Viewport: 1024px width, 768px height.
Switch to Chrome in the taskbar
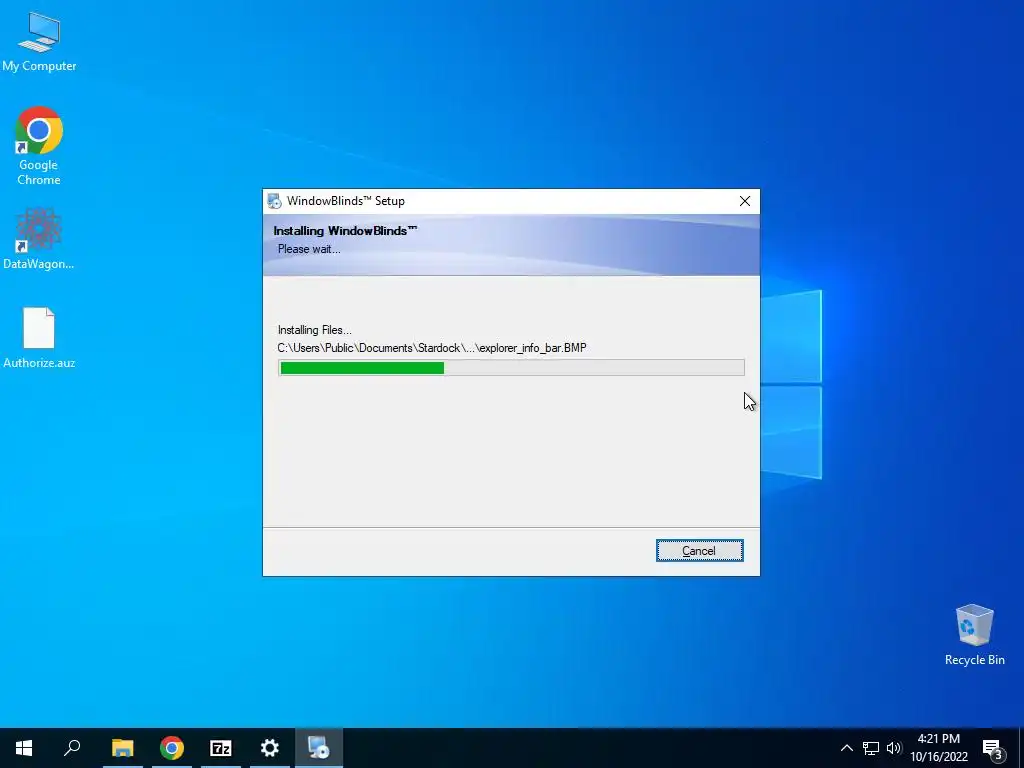click(x=172, y=748)
